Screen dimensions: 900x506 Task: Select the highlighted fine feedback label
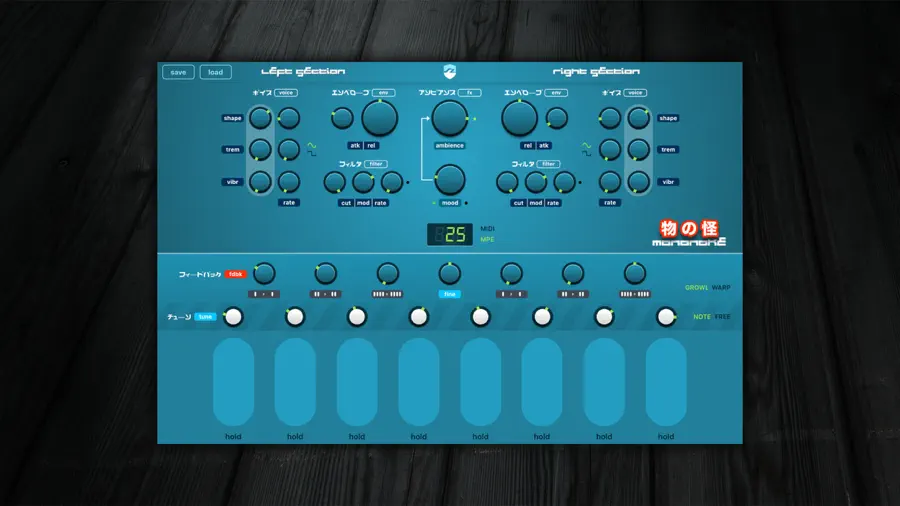[x=449, y=294]
